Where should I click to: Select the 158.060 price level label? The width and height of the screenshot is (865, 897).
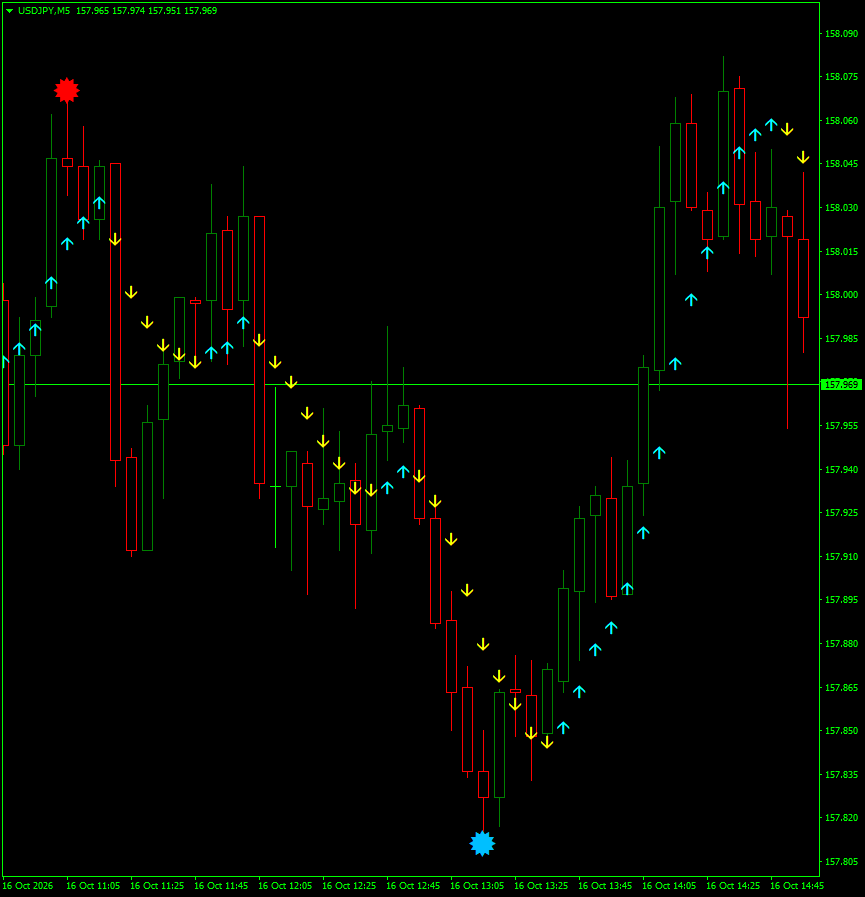point(841,121)
